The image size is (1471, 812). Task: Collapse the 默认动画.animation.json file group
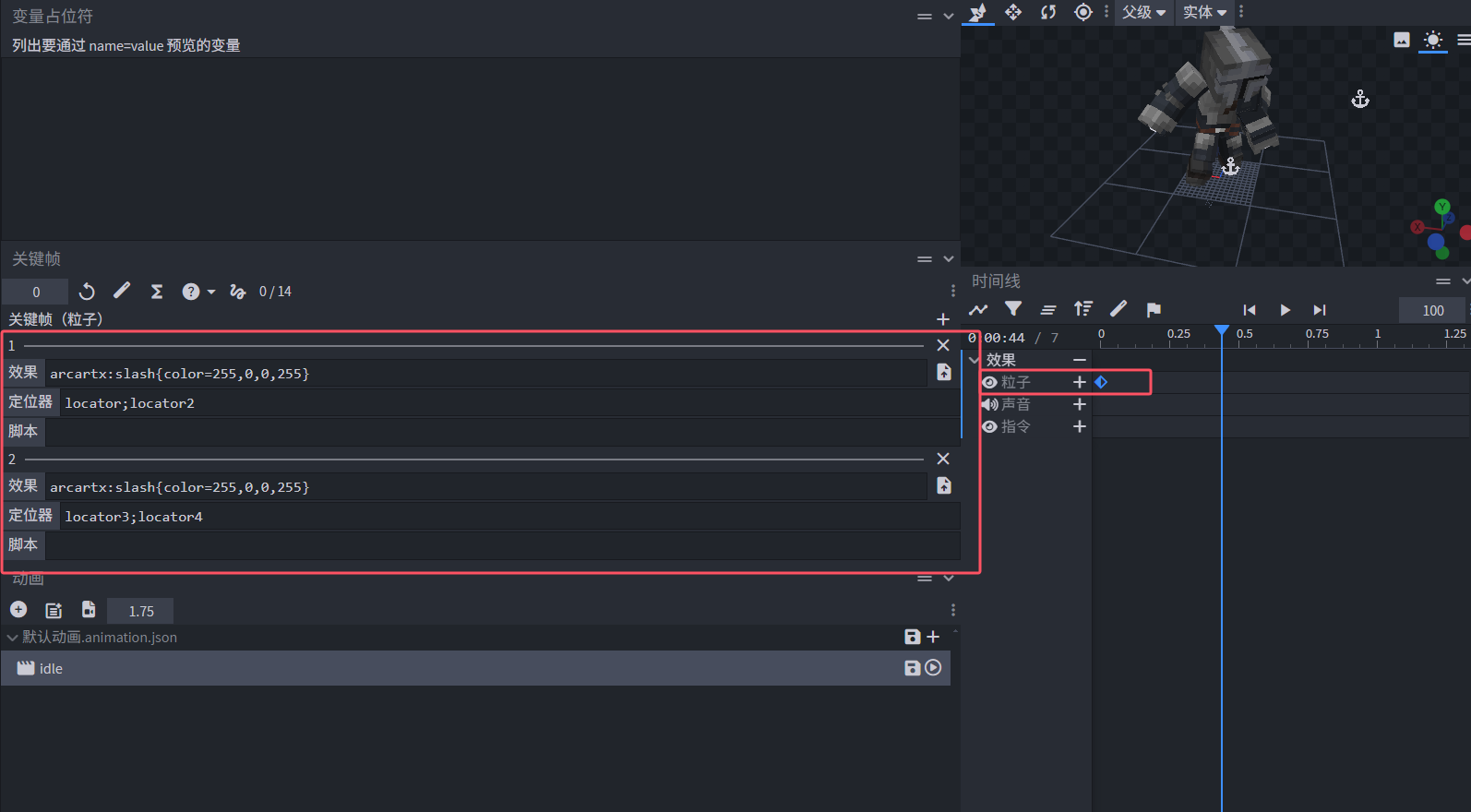click(12, 638)
